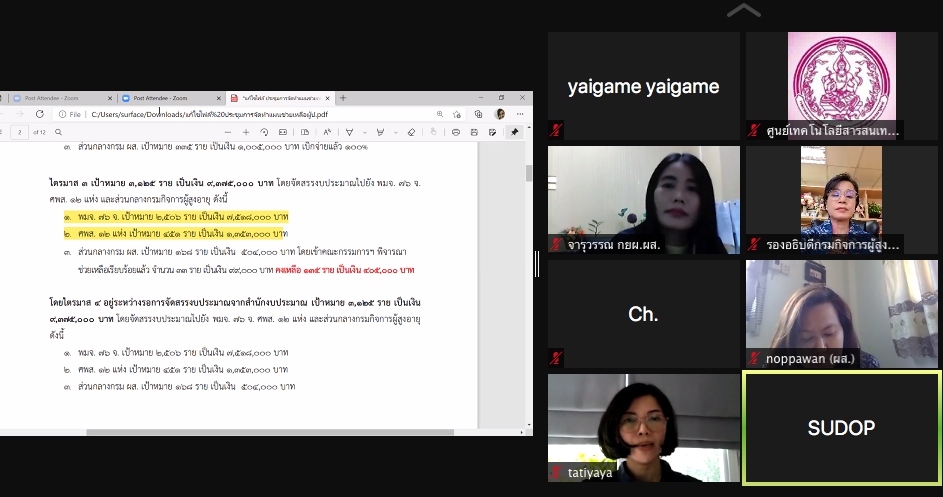The width and height of the screenshot is (943, 497).
Task: Click the PDF zoom out minus icon
Action: click(x=227, y=132)
